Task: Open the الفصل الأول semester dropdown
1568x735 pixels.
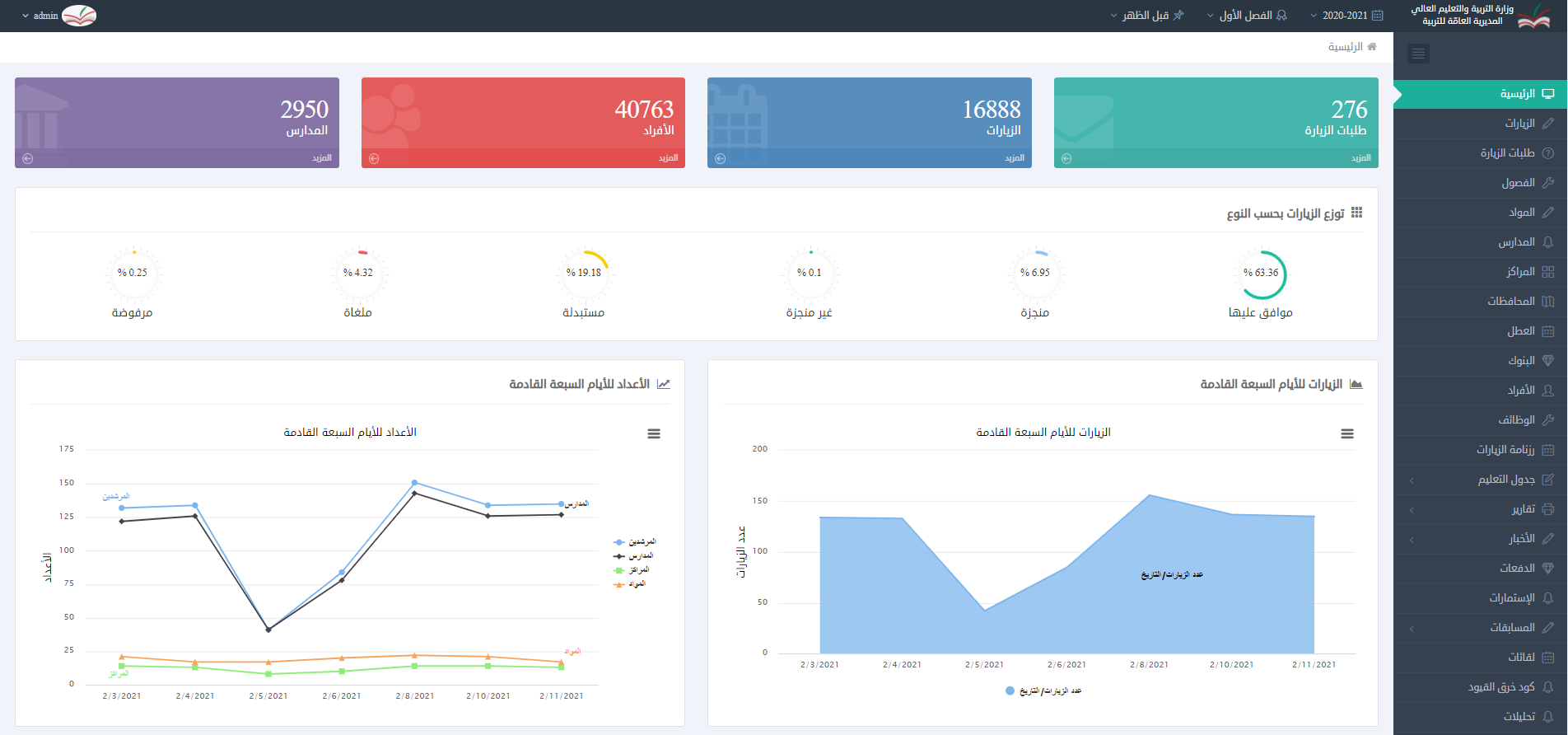Action: [1247, 16]
